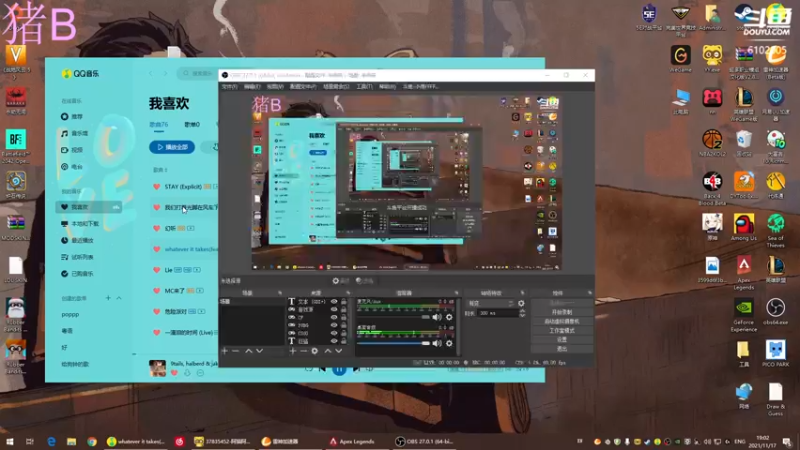The width and height of the screenshot is (800, 450).
Task: Click QQ Music search box
Action: point(198,73)
